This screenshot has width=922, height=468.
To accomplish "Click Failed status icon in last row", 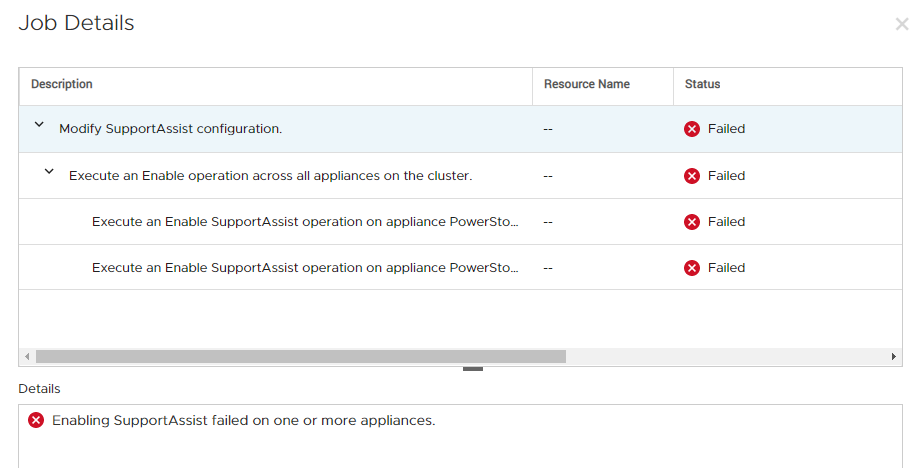I will point(691,268).
